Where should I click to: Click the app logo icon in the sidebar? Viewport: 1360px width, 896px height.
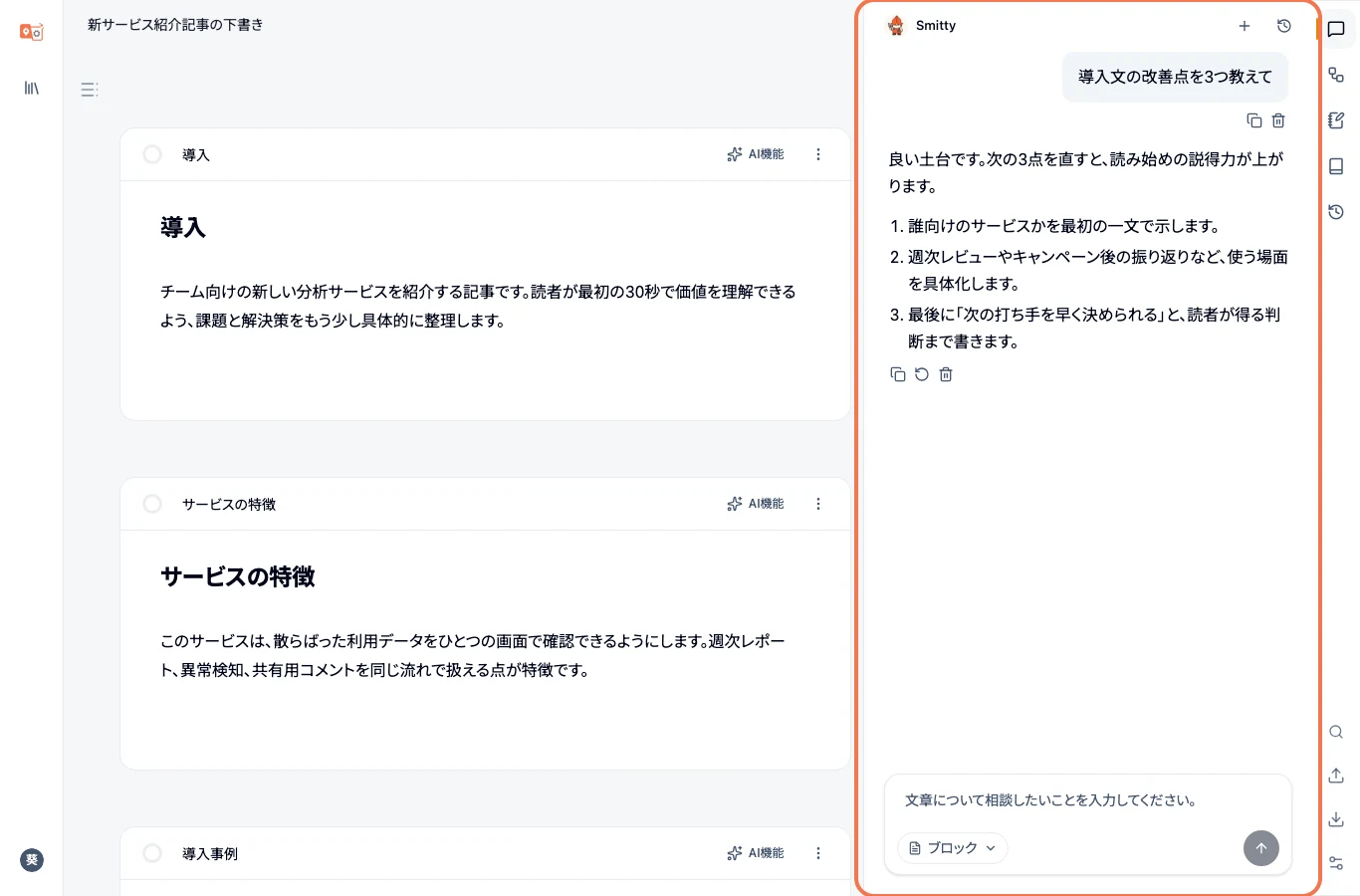click(x=31, y=32)
